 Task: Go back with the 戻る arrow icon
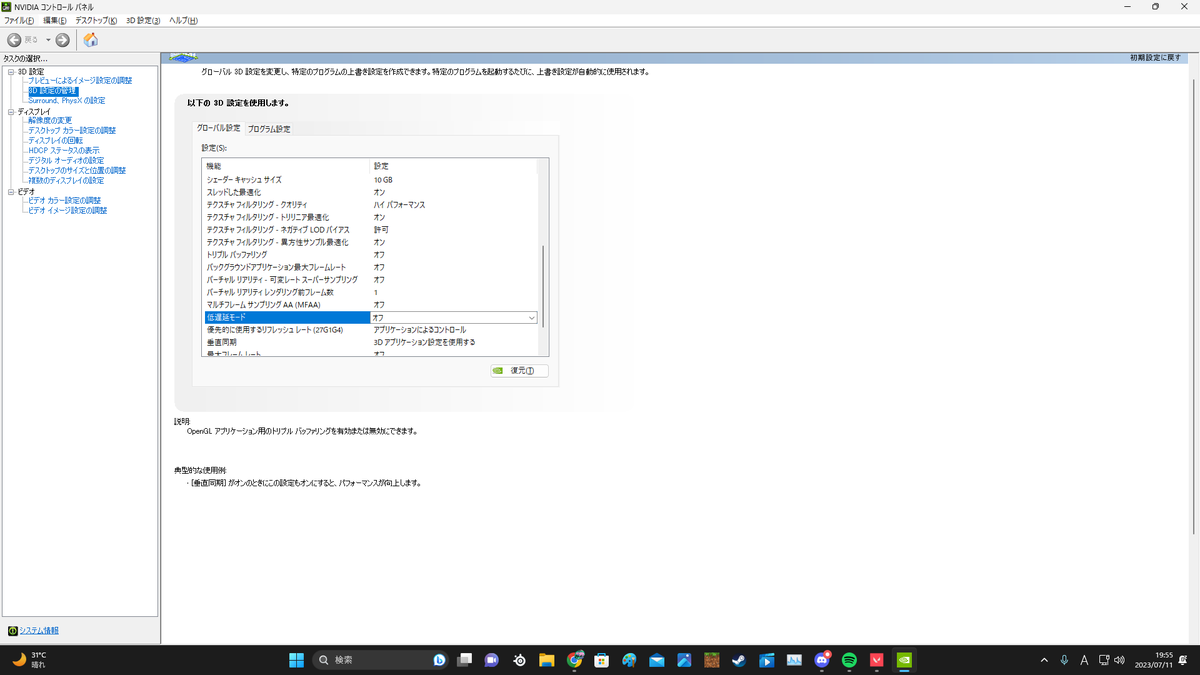[x=14, y=40]
